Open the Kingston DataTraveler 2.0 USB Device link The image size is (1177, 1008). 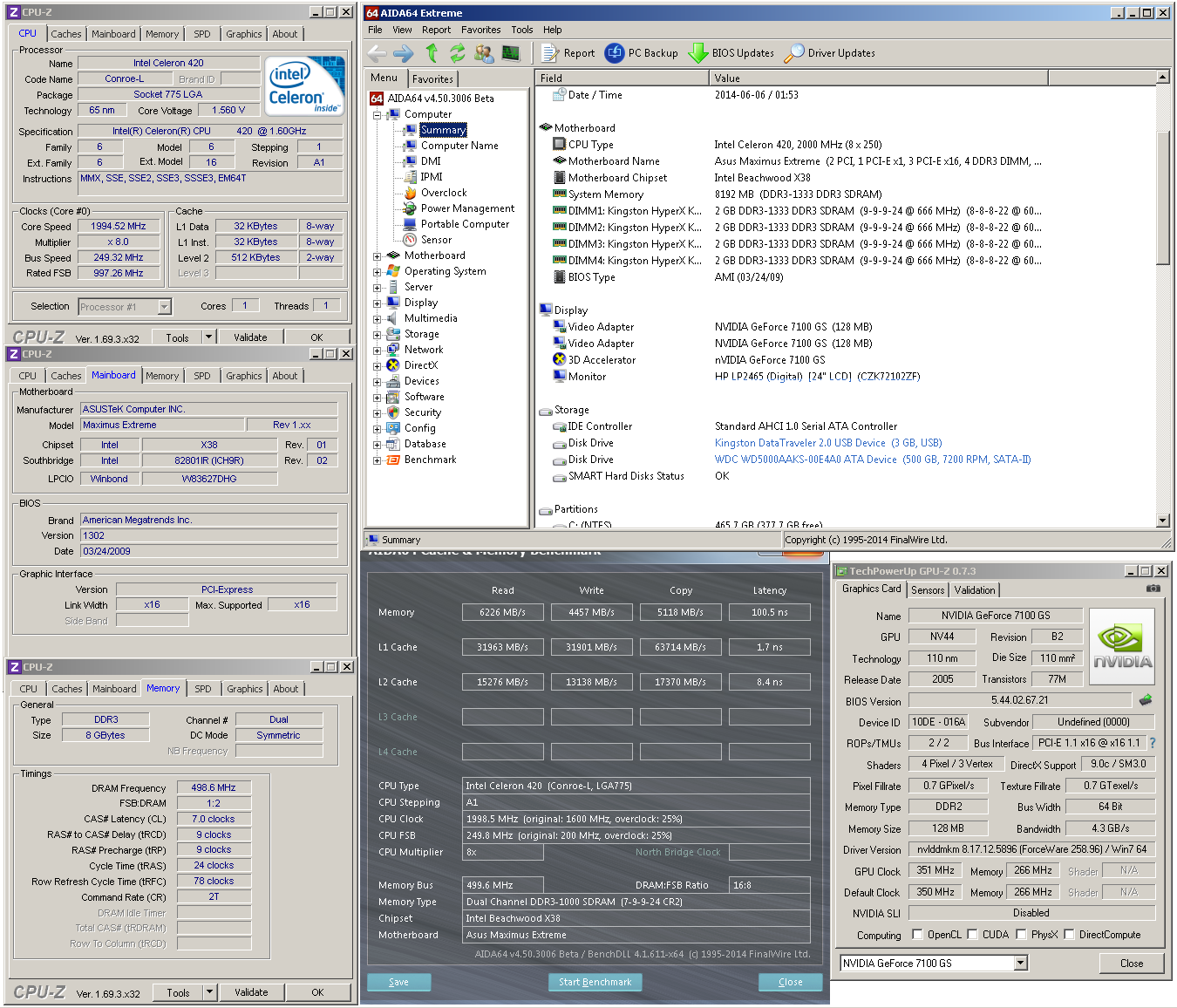(x=828, y=443)
